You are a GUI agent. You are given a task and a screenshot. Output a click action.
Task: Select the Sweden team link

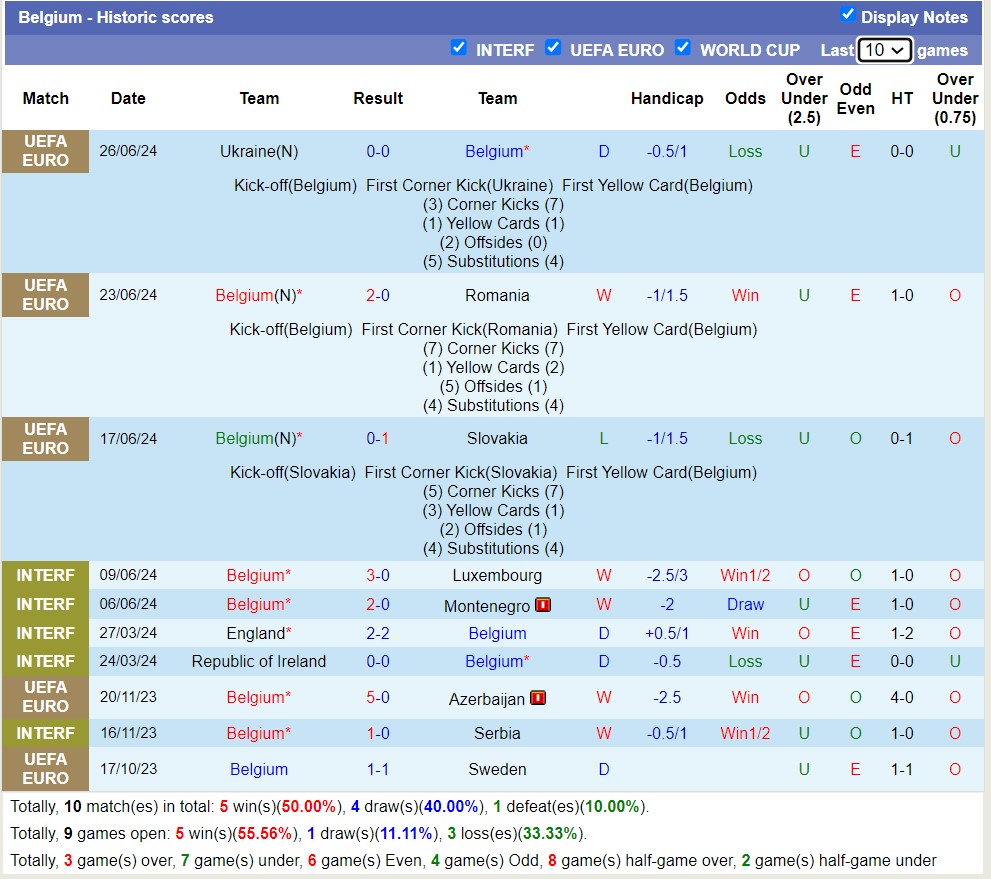point(497,770)
